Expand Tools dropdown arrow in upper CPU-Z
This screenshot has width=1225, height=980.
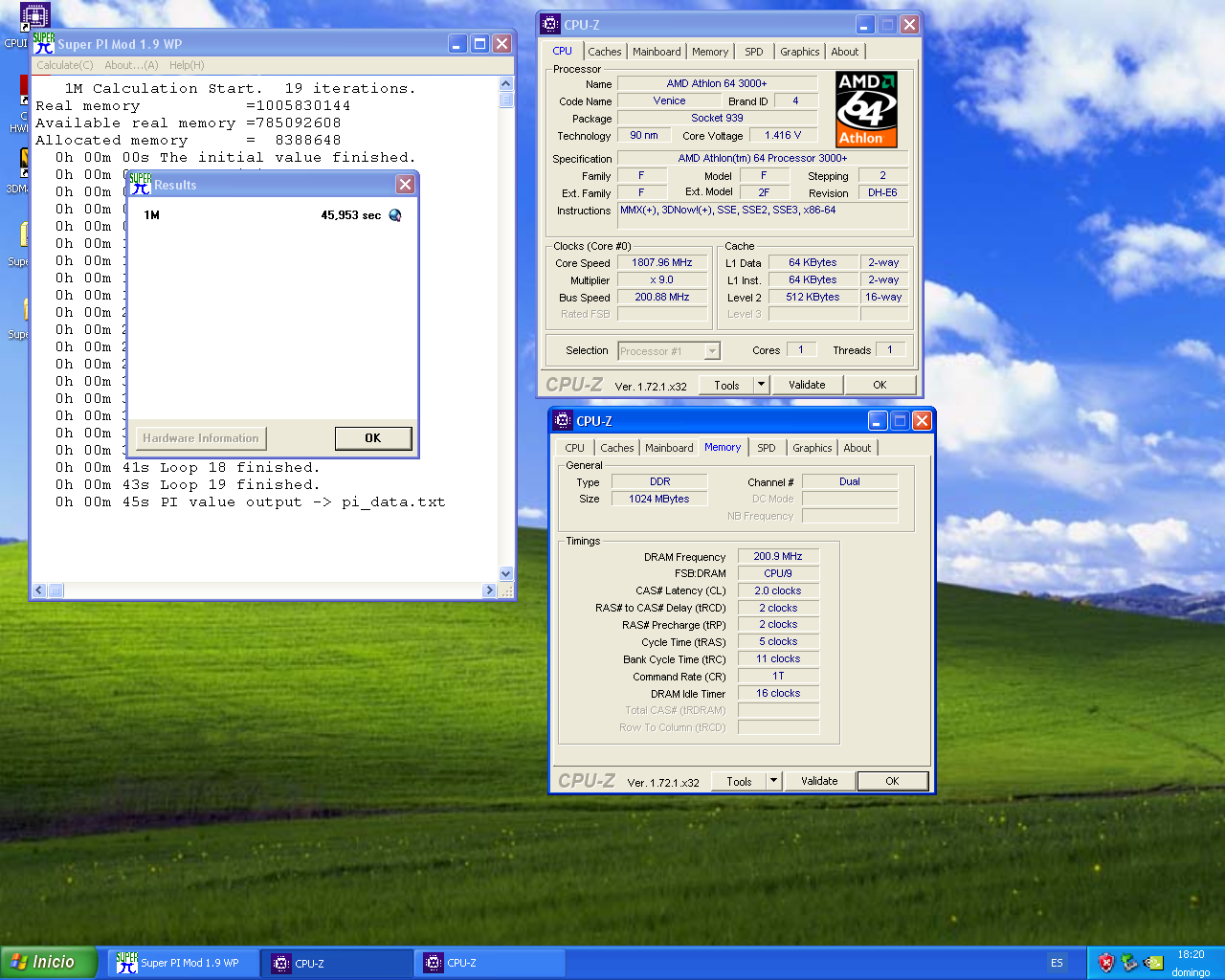coord(762,385)
